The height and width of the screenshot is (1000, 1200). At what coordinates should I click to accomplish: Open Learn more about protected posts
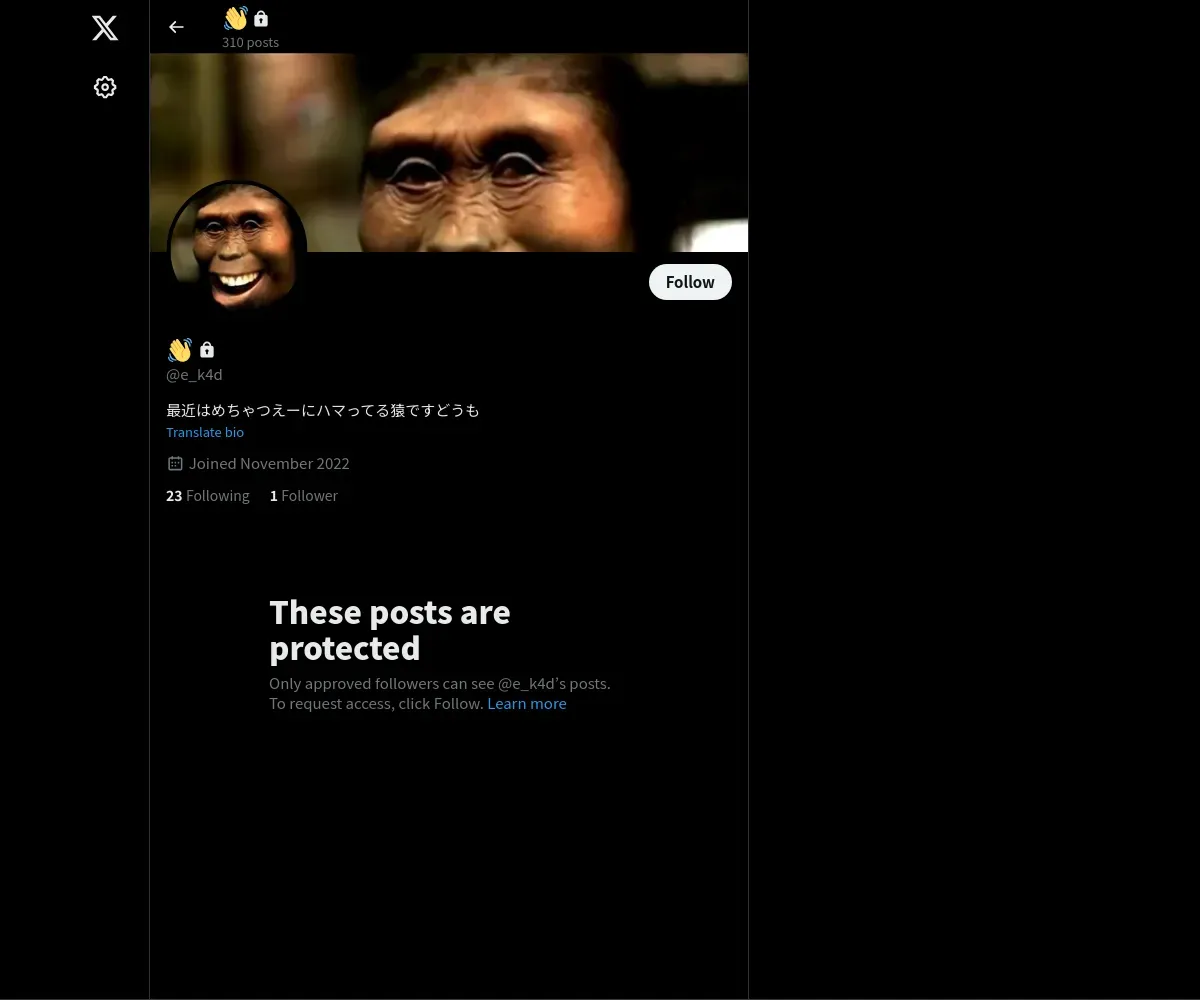point(527,703)
